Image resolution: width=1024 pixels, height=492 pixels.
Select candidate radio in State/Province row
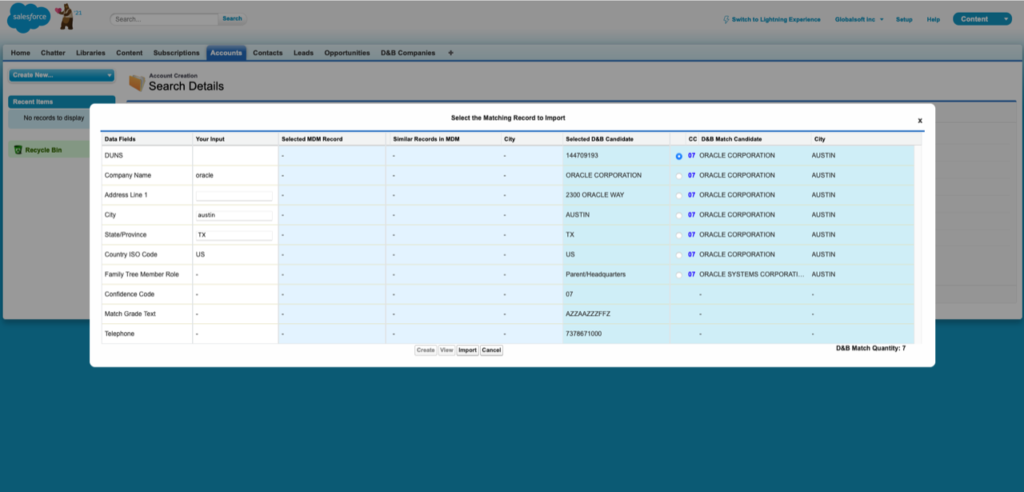(679, 235)
